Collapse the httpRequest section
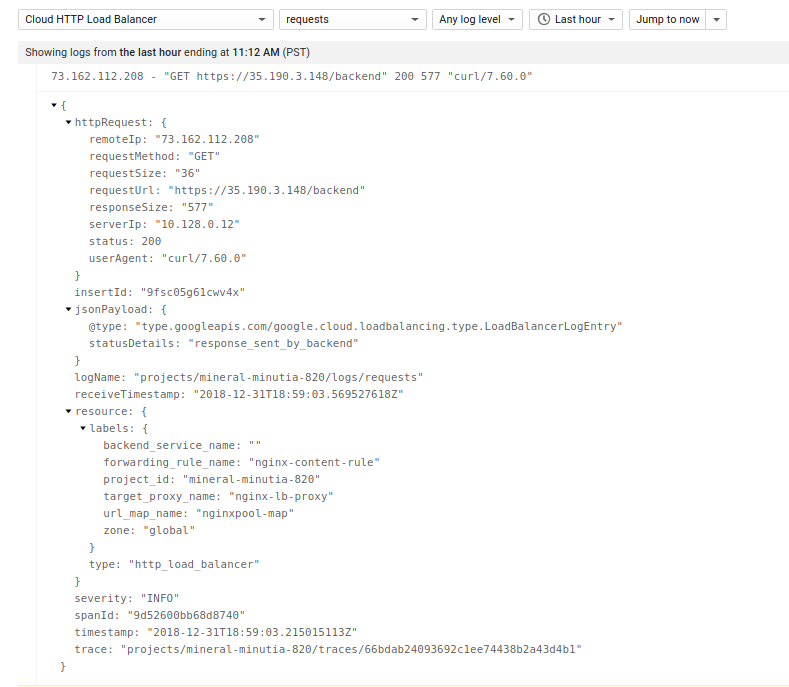Viewport: 789px width, 687px height. pos(68,122)
